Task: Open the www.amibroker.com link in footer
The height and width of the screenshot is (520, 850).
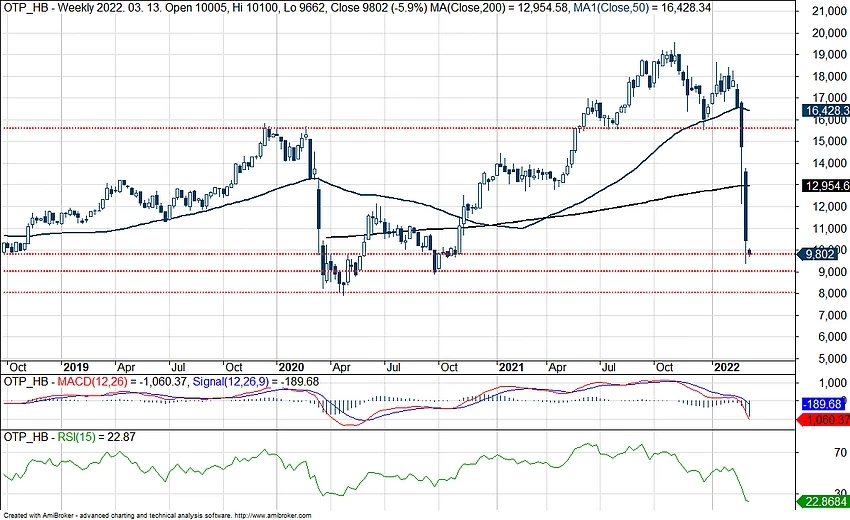Action: tap(273, 515)
